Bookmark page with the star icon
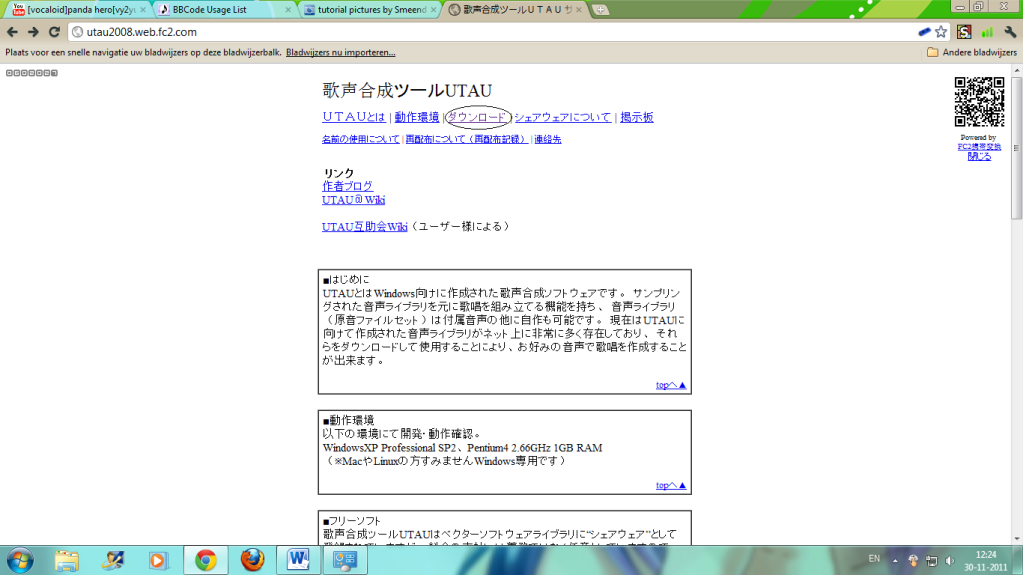The image size is (1023, 575). coord(941,32)
